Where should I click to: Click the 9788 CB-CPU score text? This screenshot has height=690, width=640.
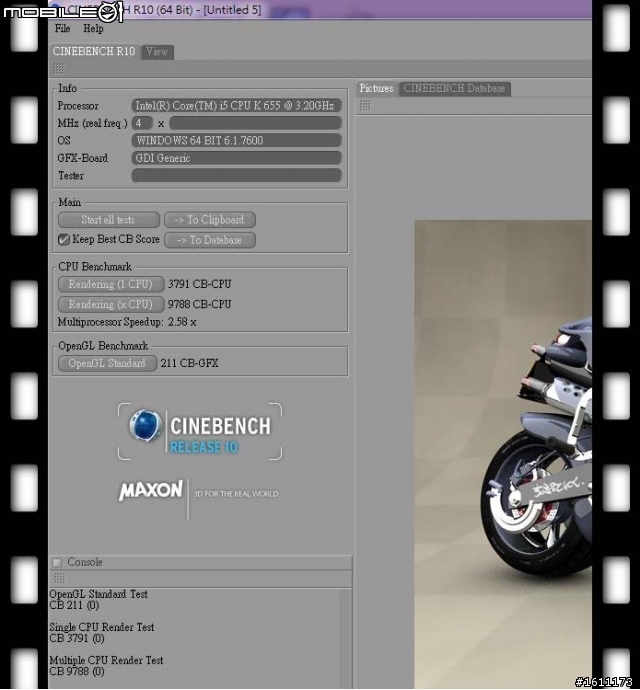click(199, 304)
